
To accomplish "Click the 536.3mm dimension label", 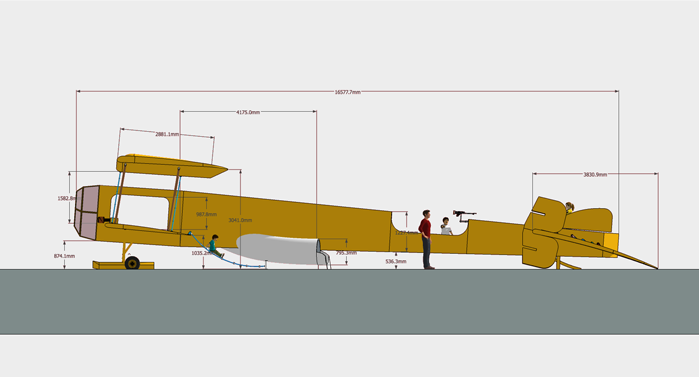I will pyautogui.click(x=396, y=262).
